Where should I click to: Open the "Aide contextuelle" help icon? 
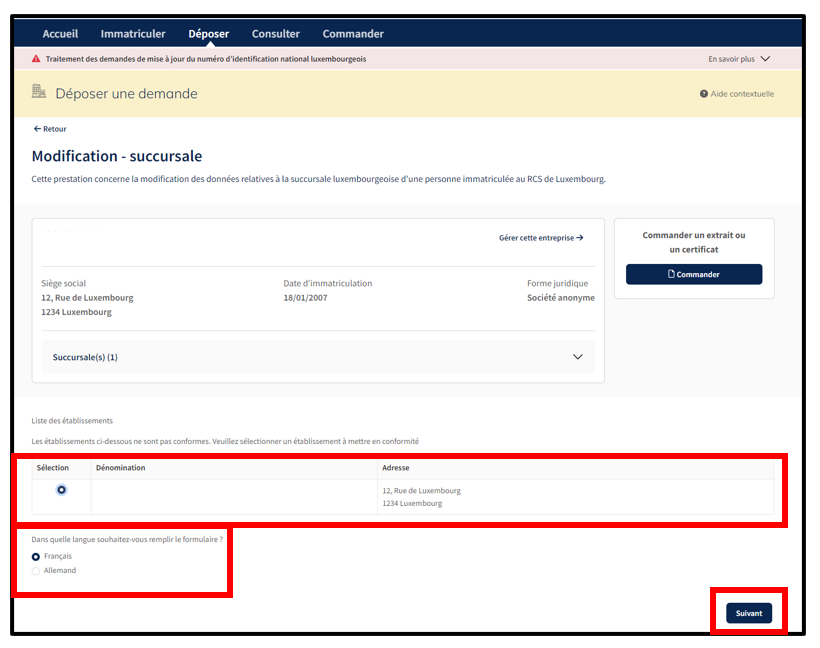pyautogui.click(x=703, y=94)
